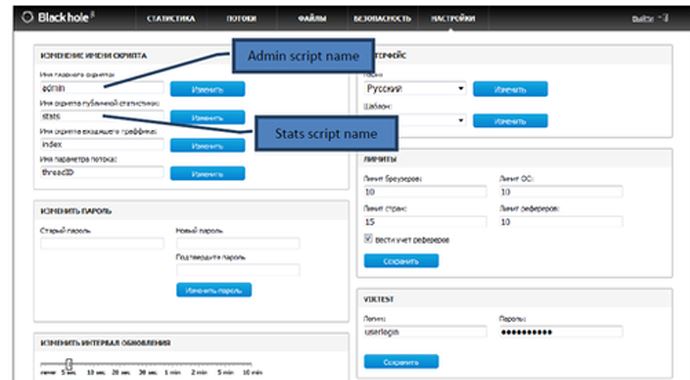Focus the OS limit field

click(561, 192)
